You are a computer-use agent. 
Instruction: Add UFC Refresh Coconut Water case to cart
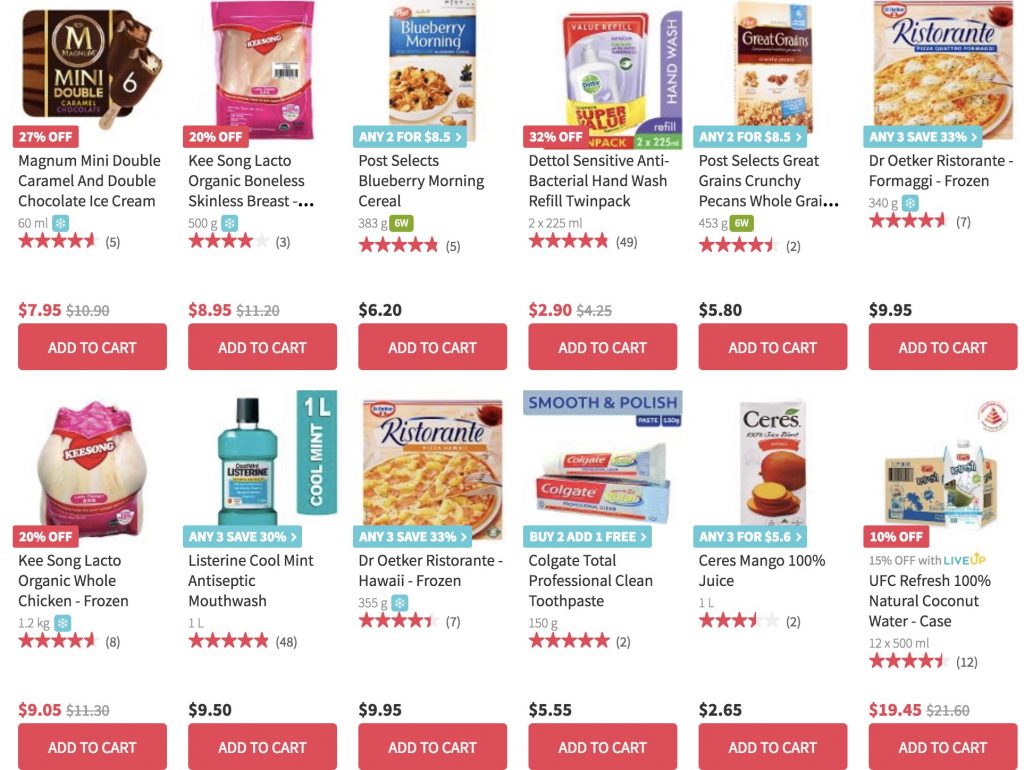coord(942,746)
